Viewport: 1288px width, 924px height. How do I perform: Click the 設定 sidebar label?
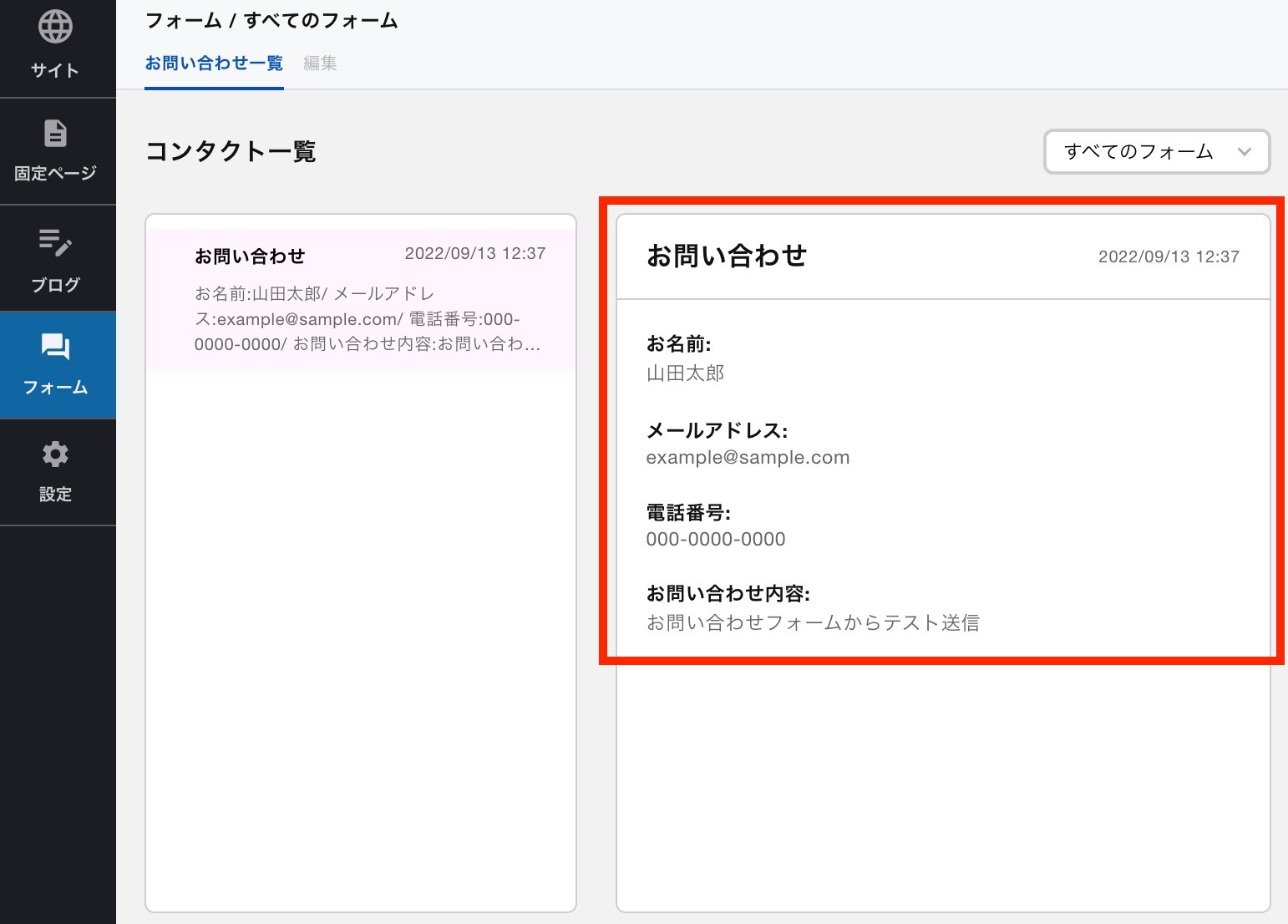pos(55,494)
